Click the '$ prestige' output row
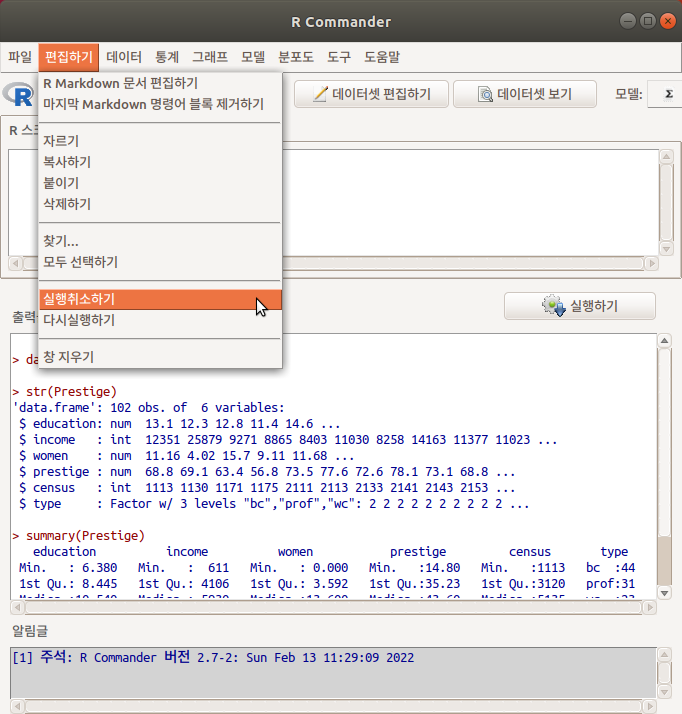682x714 pixels. pyautogui.click(x=267, y=472)
